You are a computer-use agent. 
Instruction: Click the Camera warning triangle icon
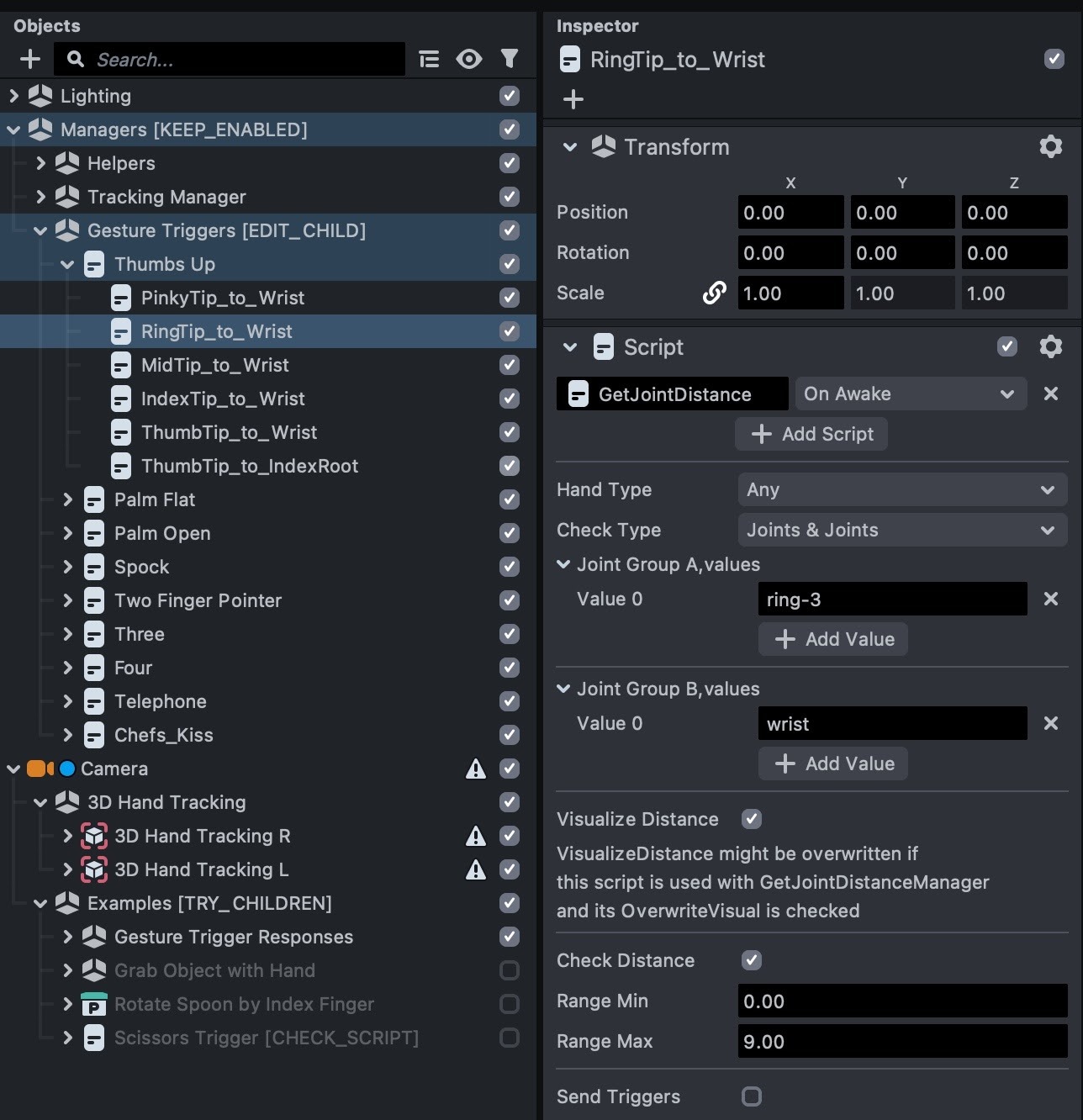[x=476, y=769]
